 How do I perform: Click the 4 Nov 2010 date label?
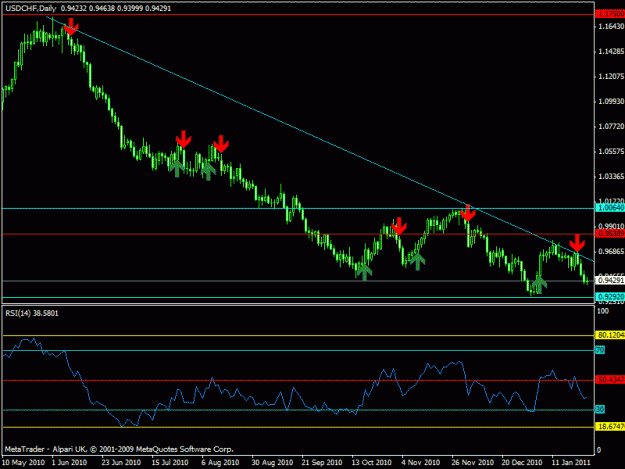click(421, 463)
